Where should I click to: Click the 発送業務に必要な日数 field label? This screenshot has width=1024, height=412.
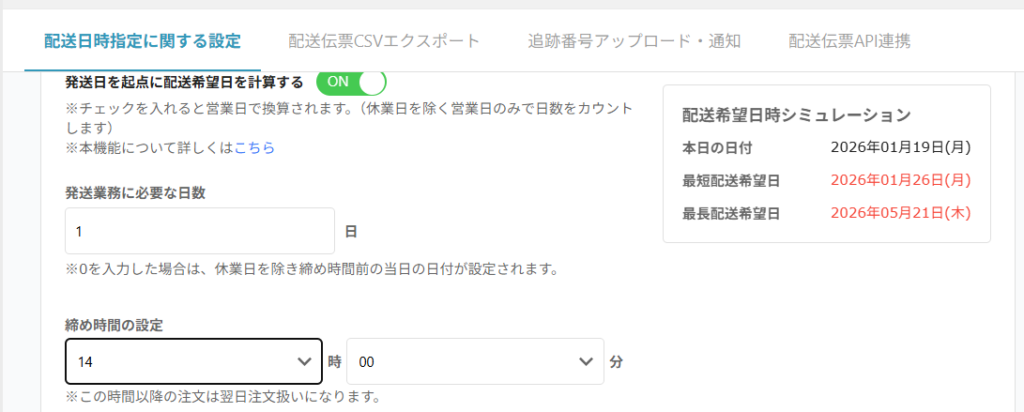(x=135, y=193)
